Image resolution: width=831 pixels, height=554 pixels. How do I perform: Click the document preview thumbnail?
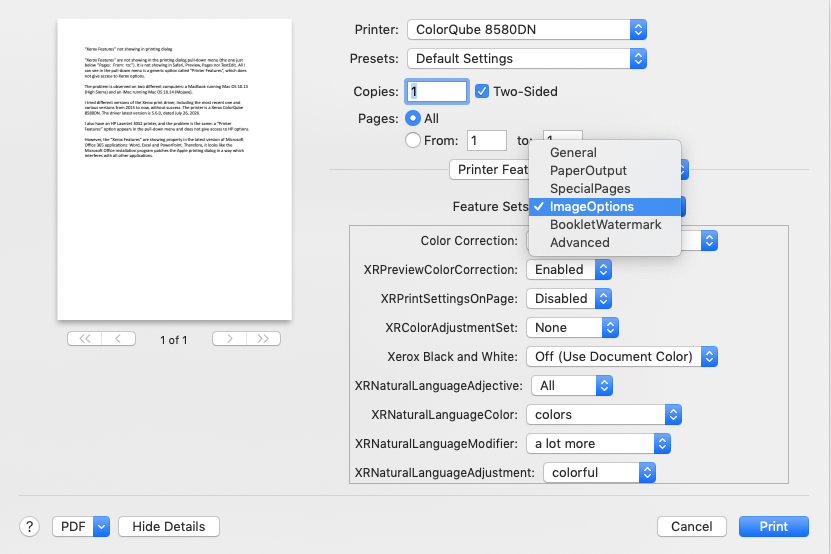(x=174, y=170)
